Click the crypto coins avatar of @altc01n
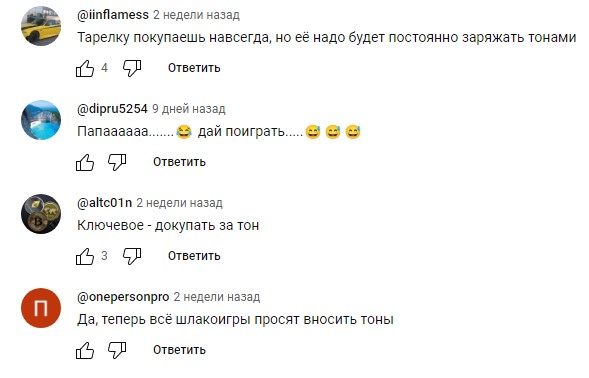This screenshot has width=589, height=378. pyautogui.click(x=41, y=214)
